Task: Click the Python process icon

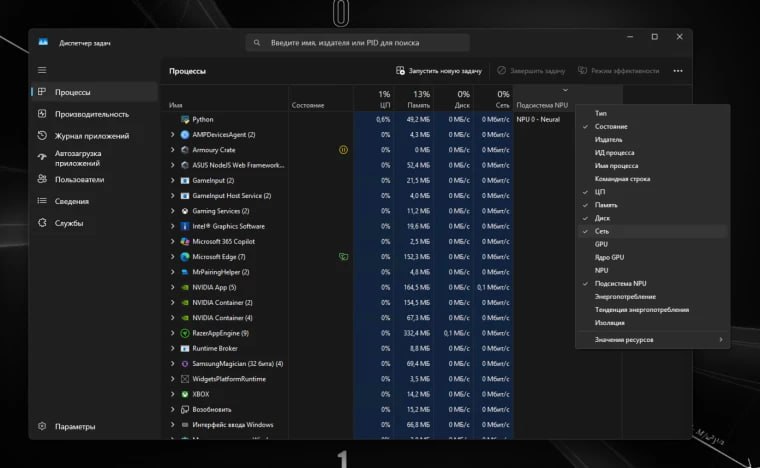Action: point(185,119)
